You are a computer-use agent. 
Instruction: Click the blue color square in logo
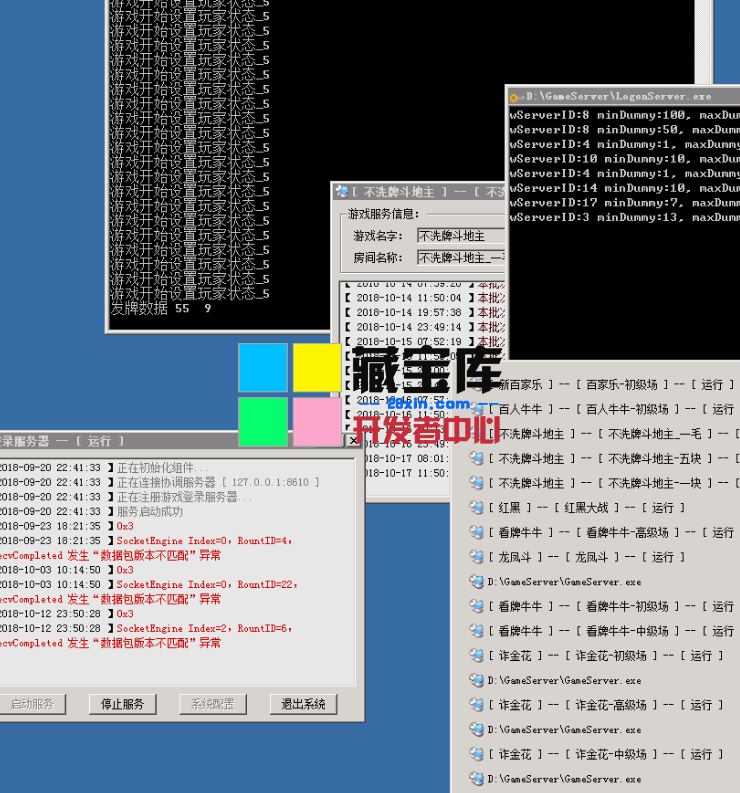tap(263, 368)
